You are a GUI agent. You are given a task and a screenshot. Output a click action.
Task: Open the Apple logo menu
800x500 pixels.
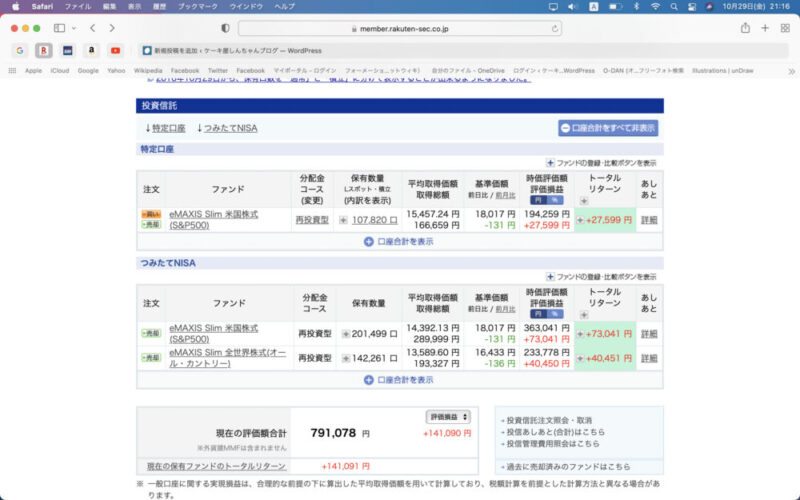(x=15, y=7)
